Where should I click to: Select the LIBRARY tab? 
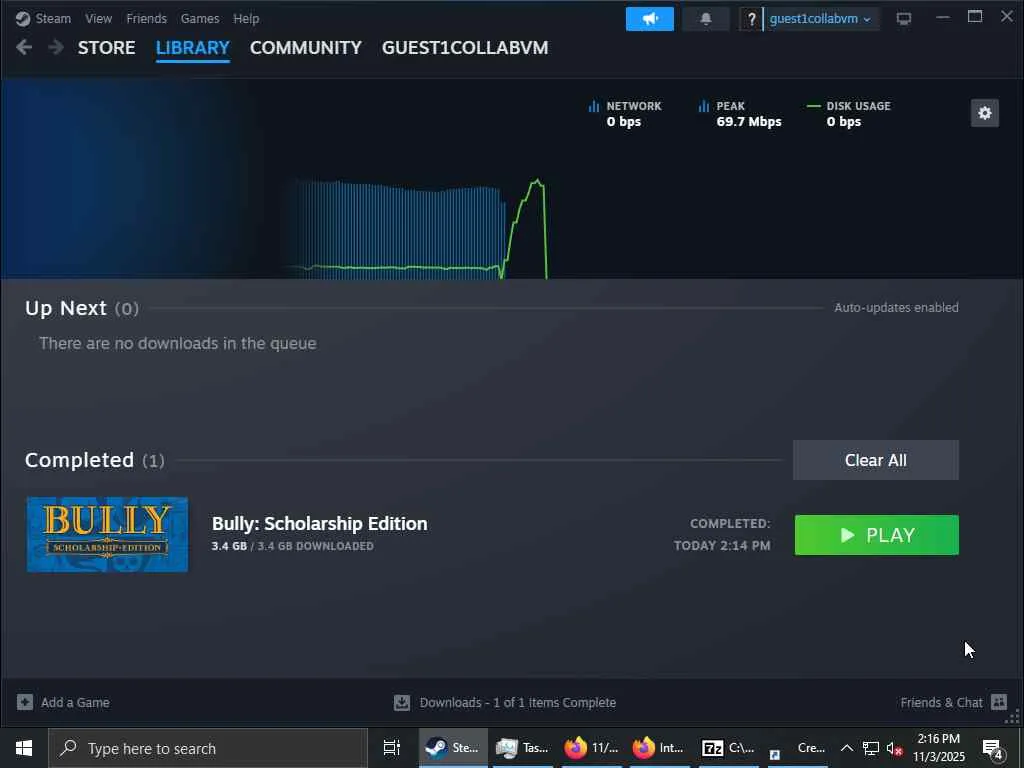[x=193, y=48]
